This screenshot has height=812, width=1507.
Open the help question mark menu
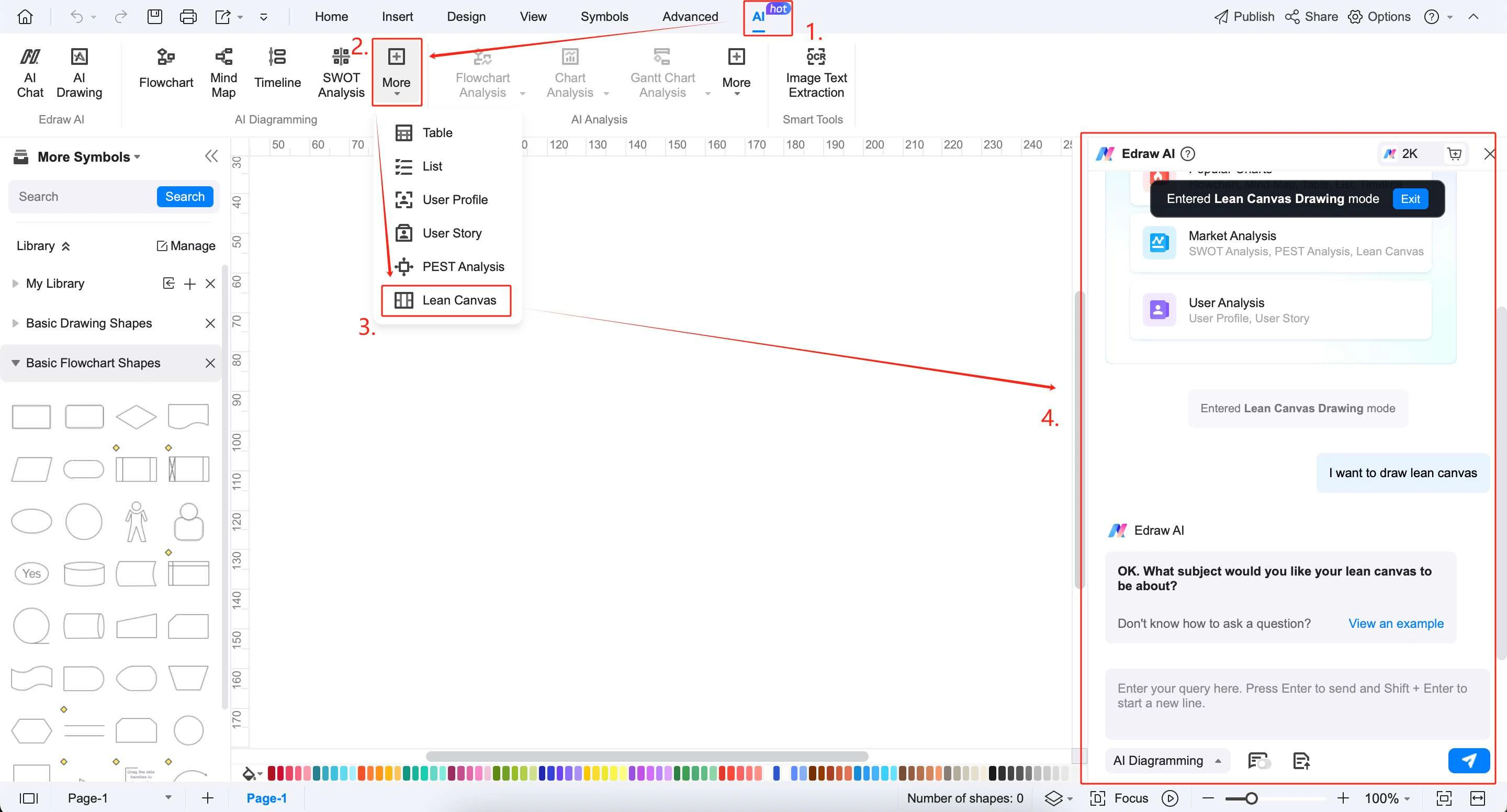coord(1431,16)
